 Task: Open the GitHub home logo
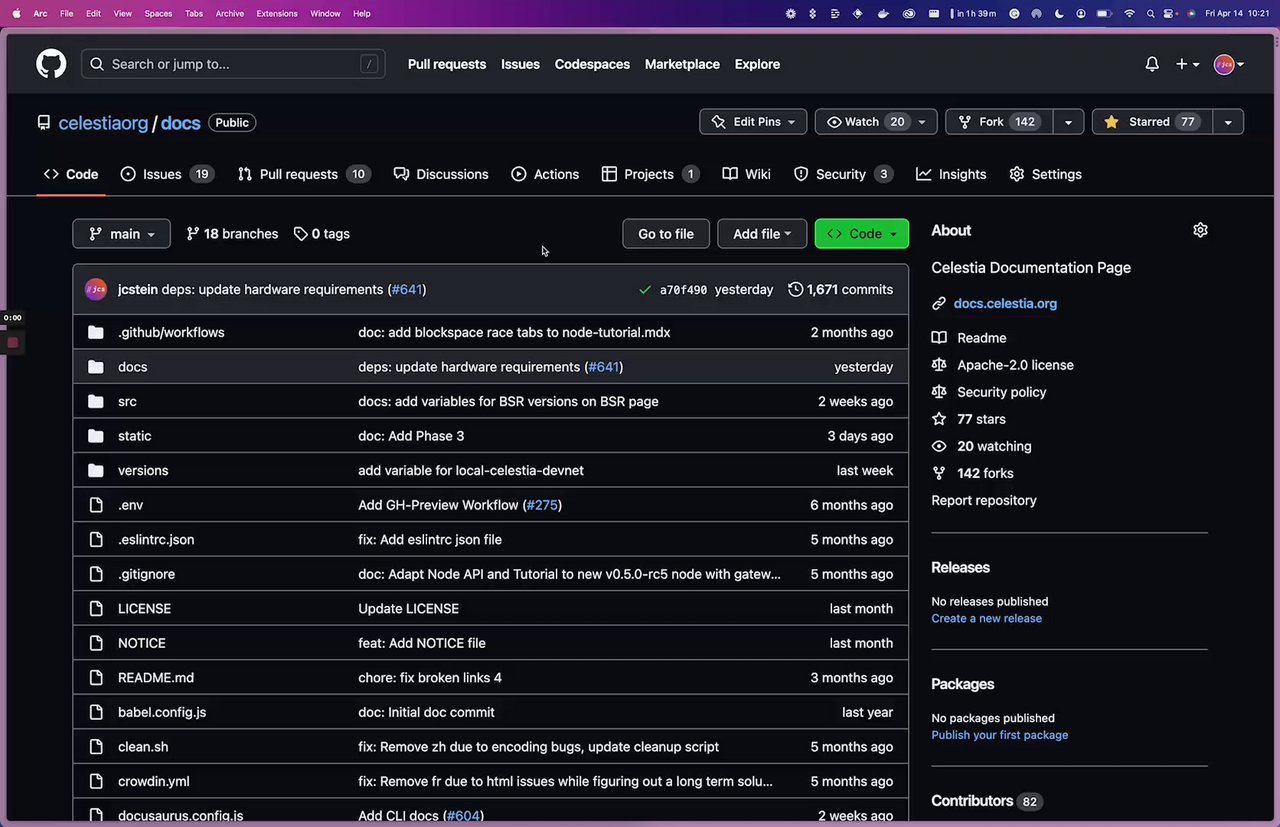tap(51, 64)
